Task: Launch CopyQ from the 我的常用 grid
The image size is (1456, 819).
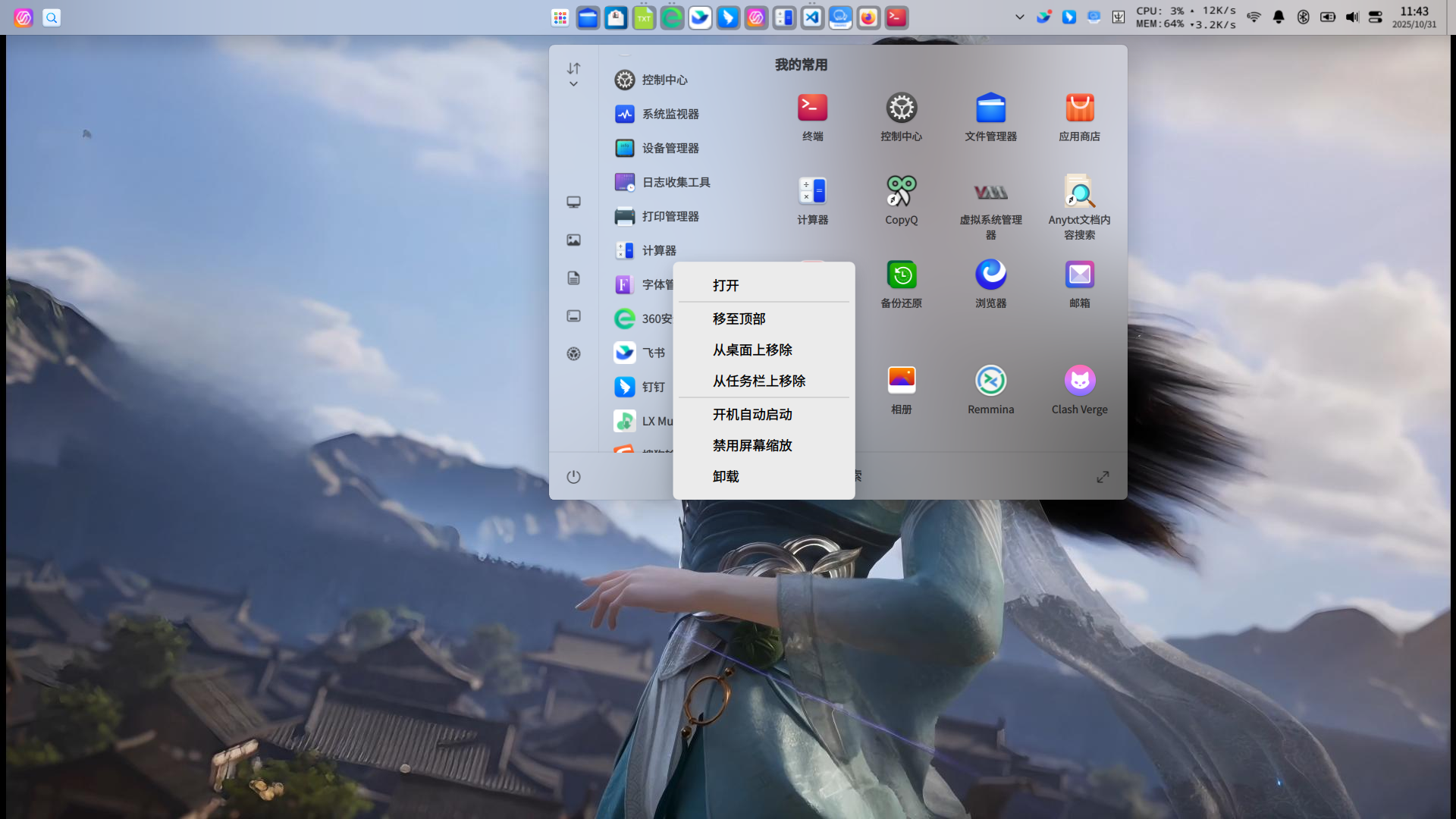Action: click(x=901, y=202)
